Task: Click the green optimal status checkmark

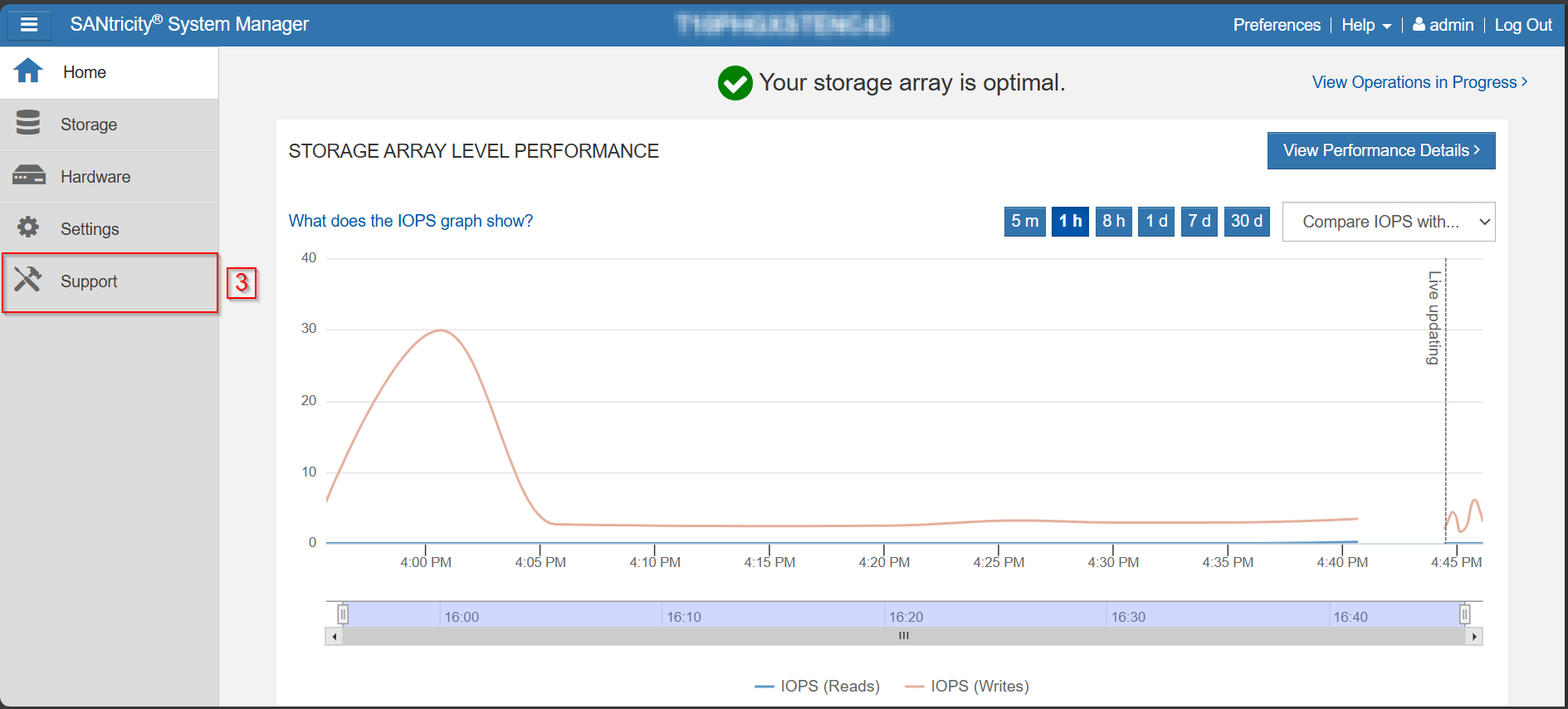Action: pyautogui.click(x=735, y=83)
